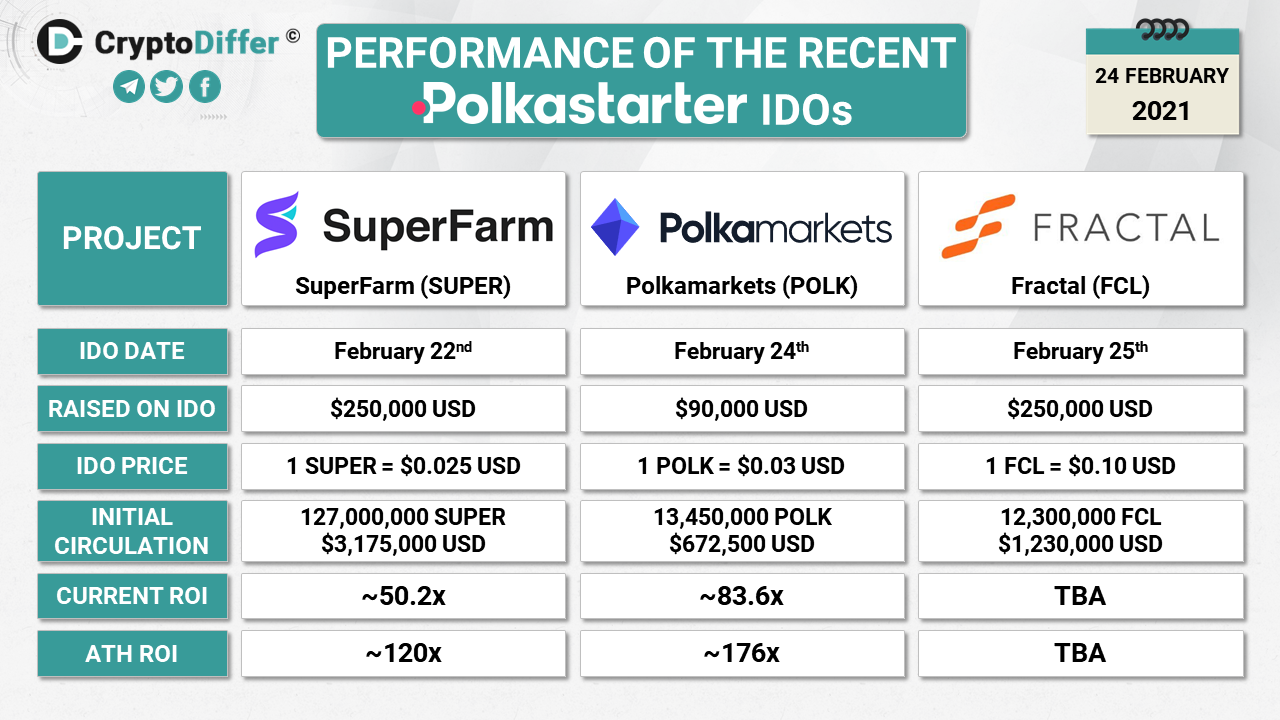The width and height of the screenshot is (1280, 720).
Task: Click the Twitter bird icon
Action: (167, 87)
